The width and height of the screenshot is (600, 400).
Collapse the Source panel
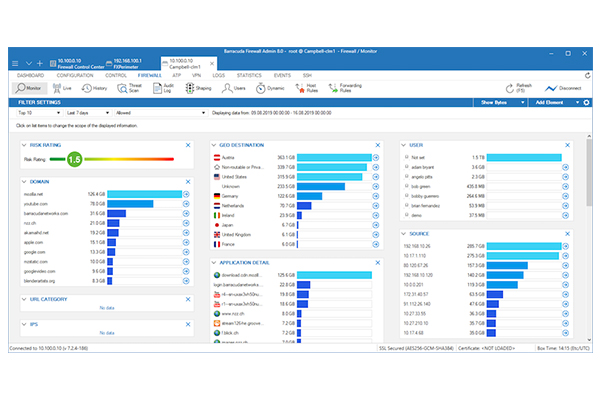(x=404, y=233)
